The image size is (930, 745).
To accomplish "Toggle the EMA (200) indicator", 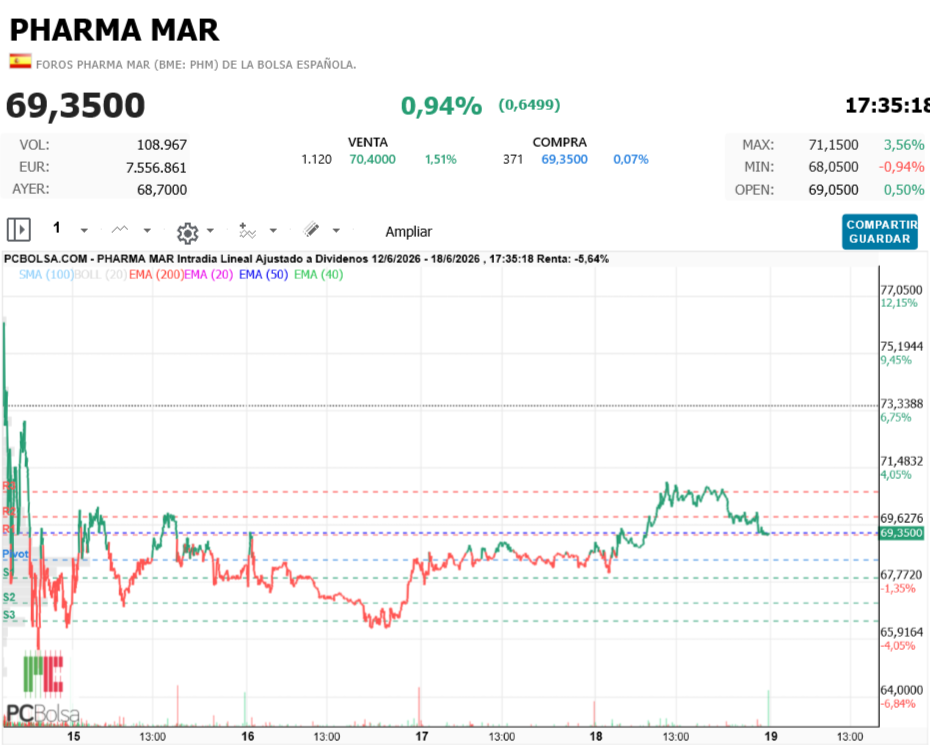I will [157, 275].
